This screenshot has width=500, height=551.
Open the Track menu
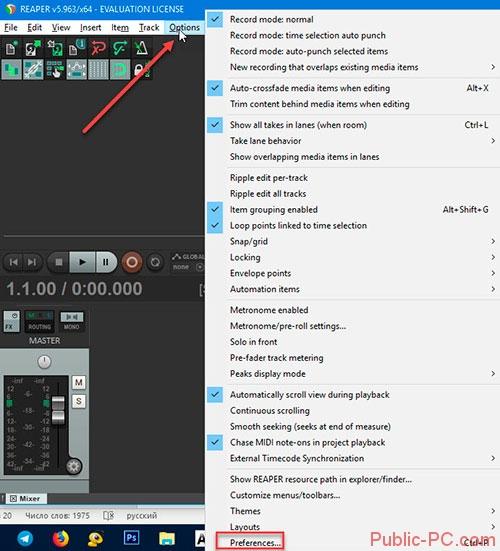(x=149, y=27)
